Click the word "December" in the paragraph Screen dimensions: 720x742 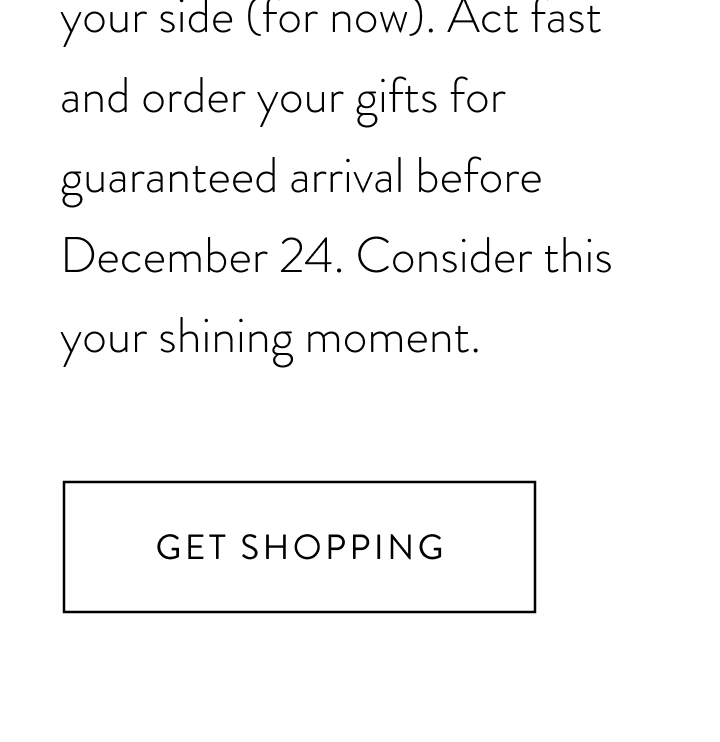click(x=165, y=256)
